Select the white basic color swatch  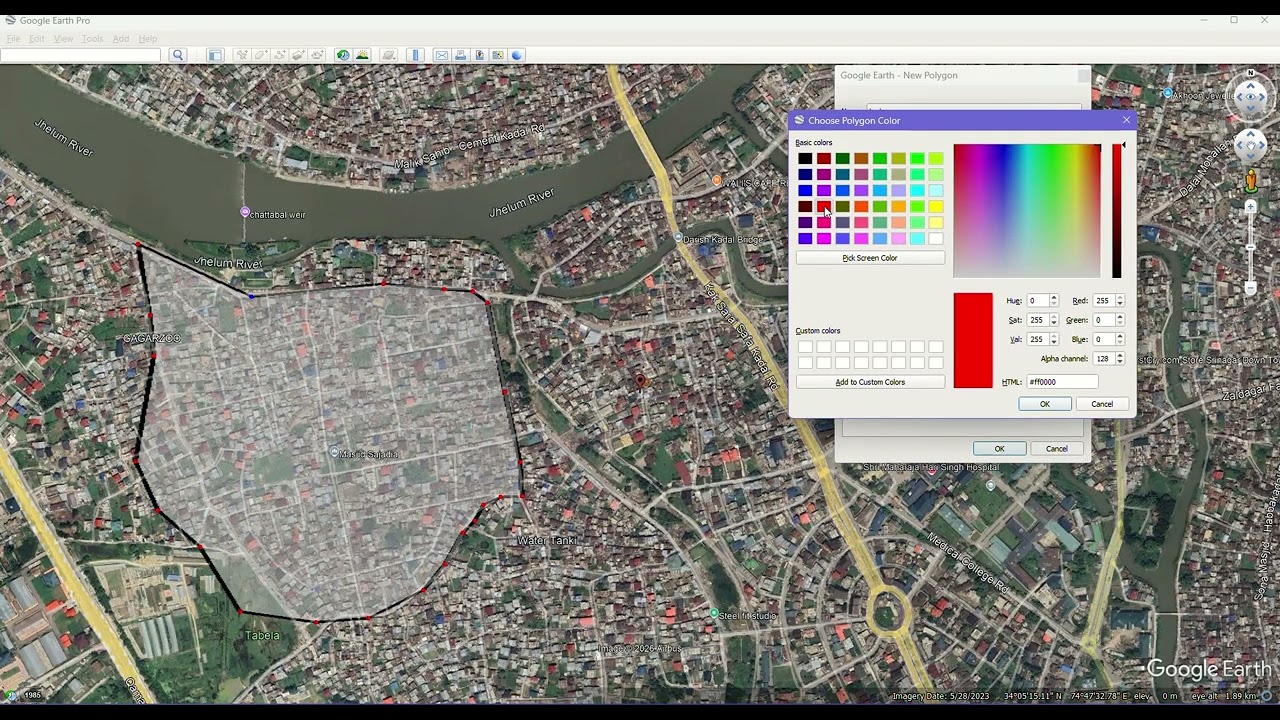point(935,238)
